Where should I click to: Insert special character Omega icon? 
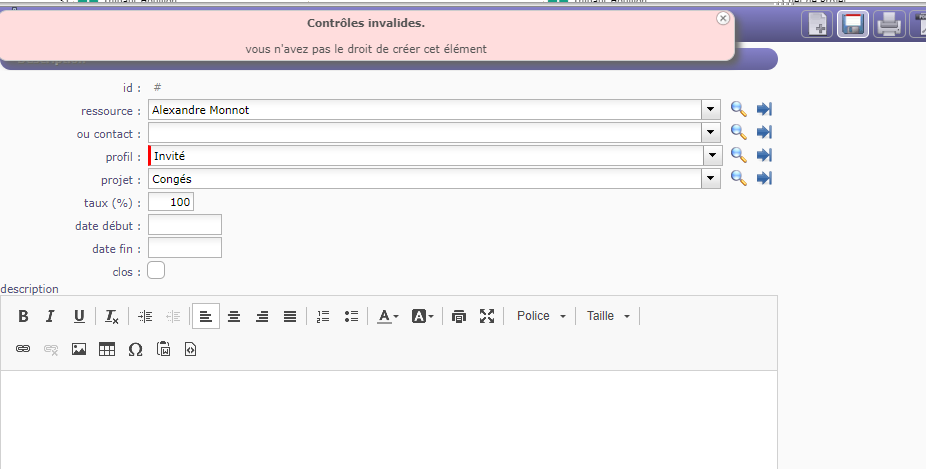click(x=135, y=349)
